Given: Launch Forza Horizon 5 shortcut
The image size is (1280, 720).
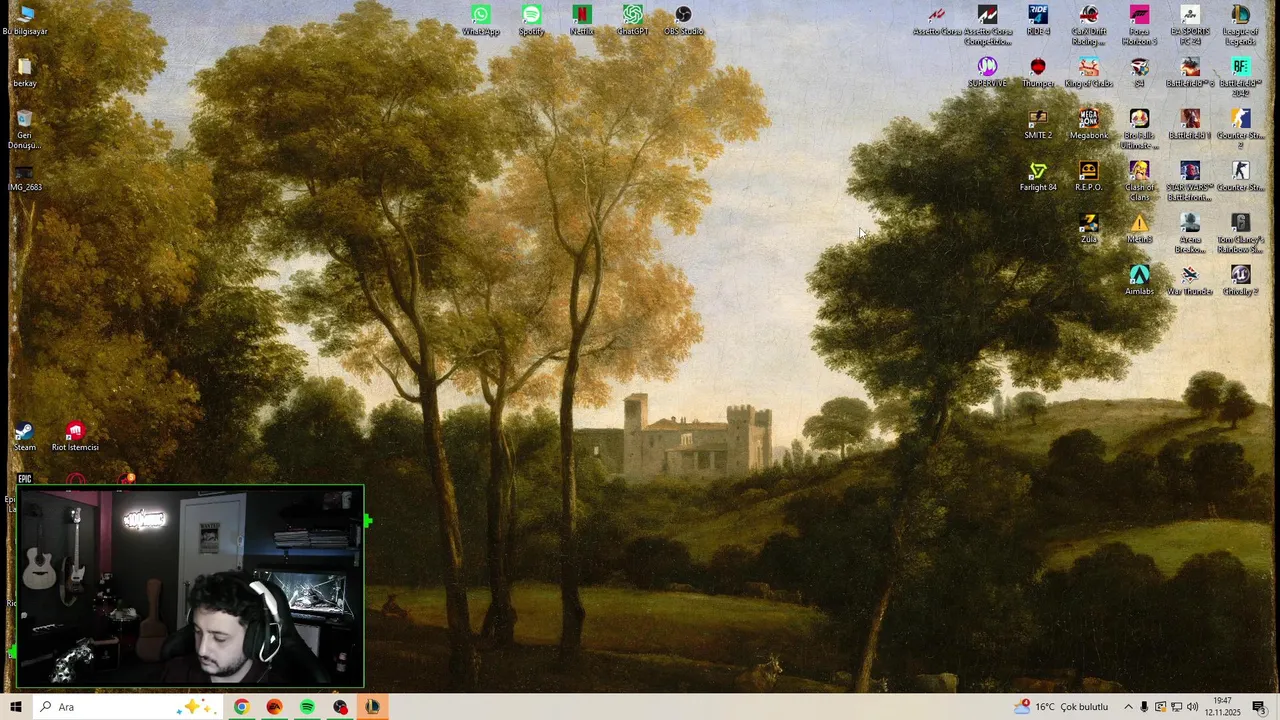Looking at the screenshot, I should coord(1139,25).
